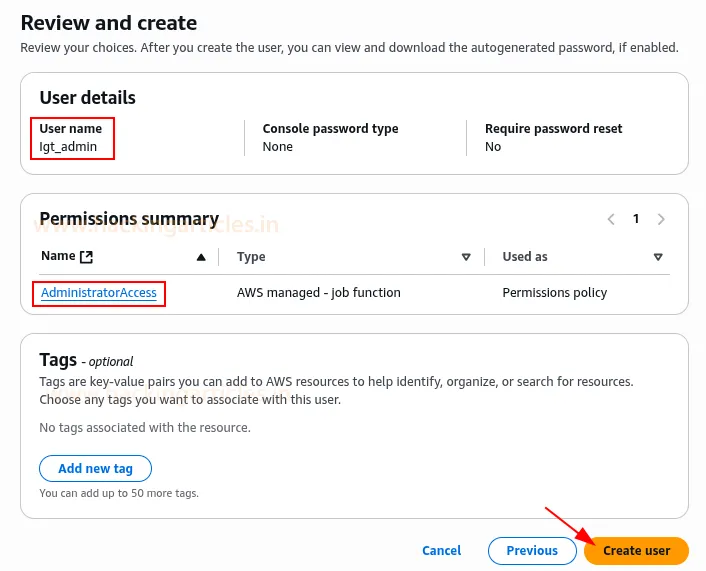Select the lgt_admin user name value
The height and width of the screenshot is (571, 706).
68,146
